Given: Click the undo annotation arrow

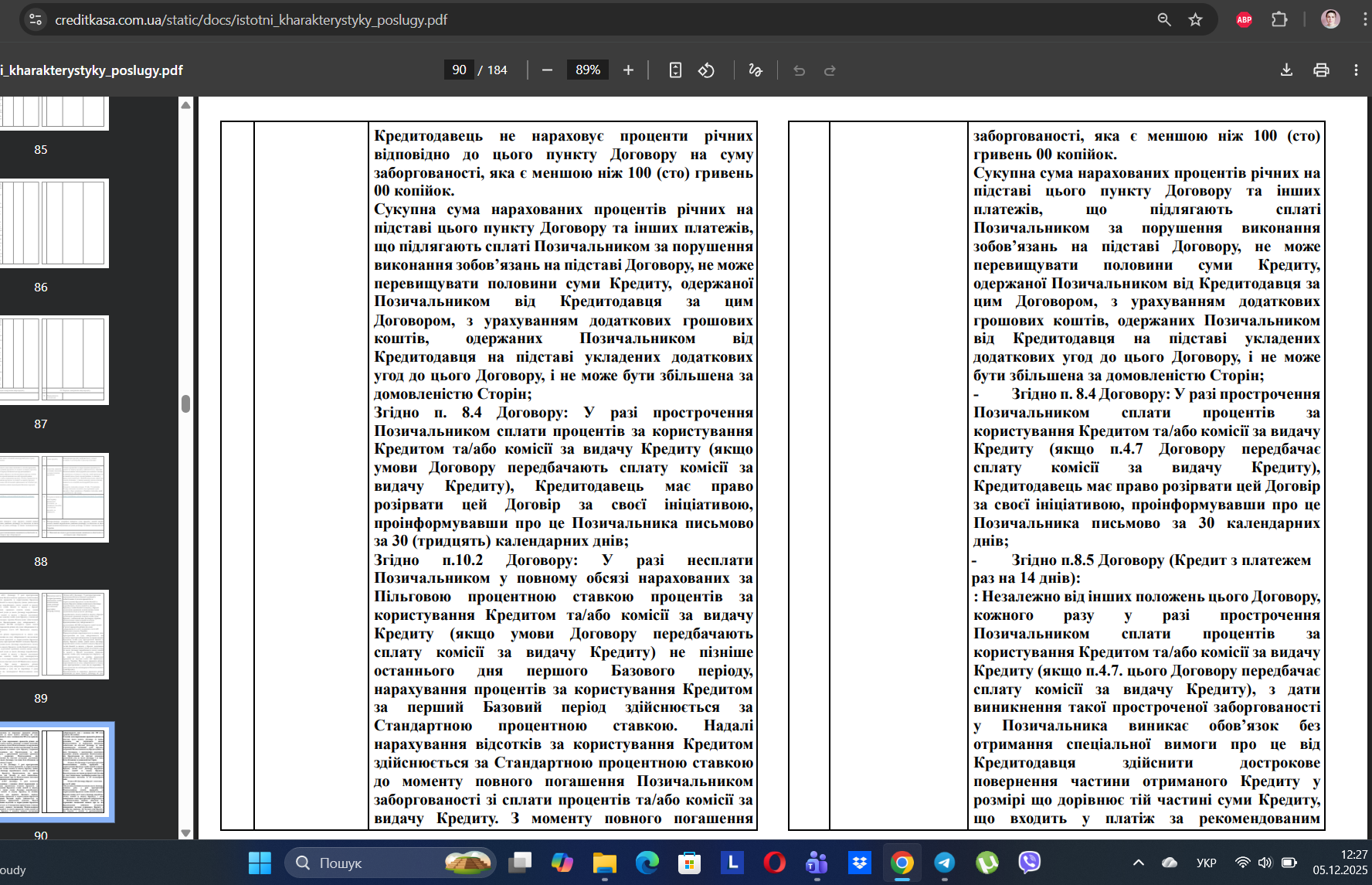Looking at the screenshot, I should [x=799, y=70].
